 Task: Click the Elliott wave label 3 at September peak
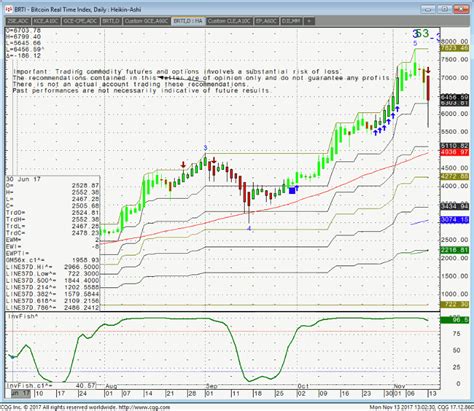point(205,148)
